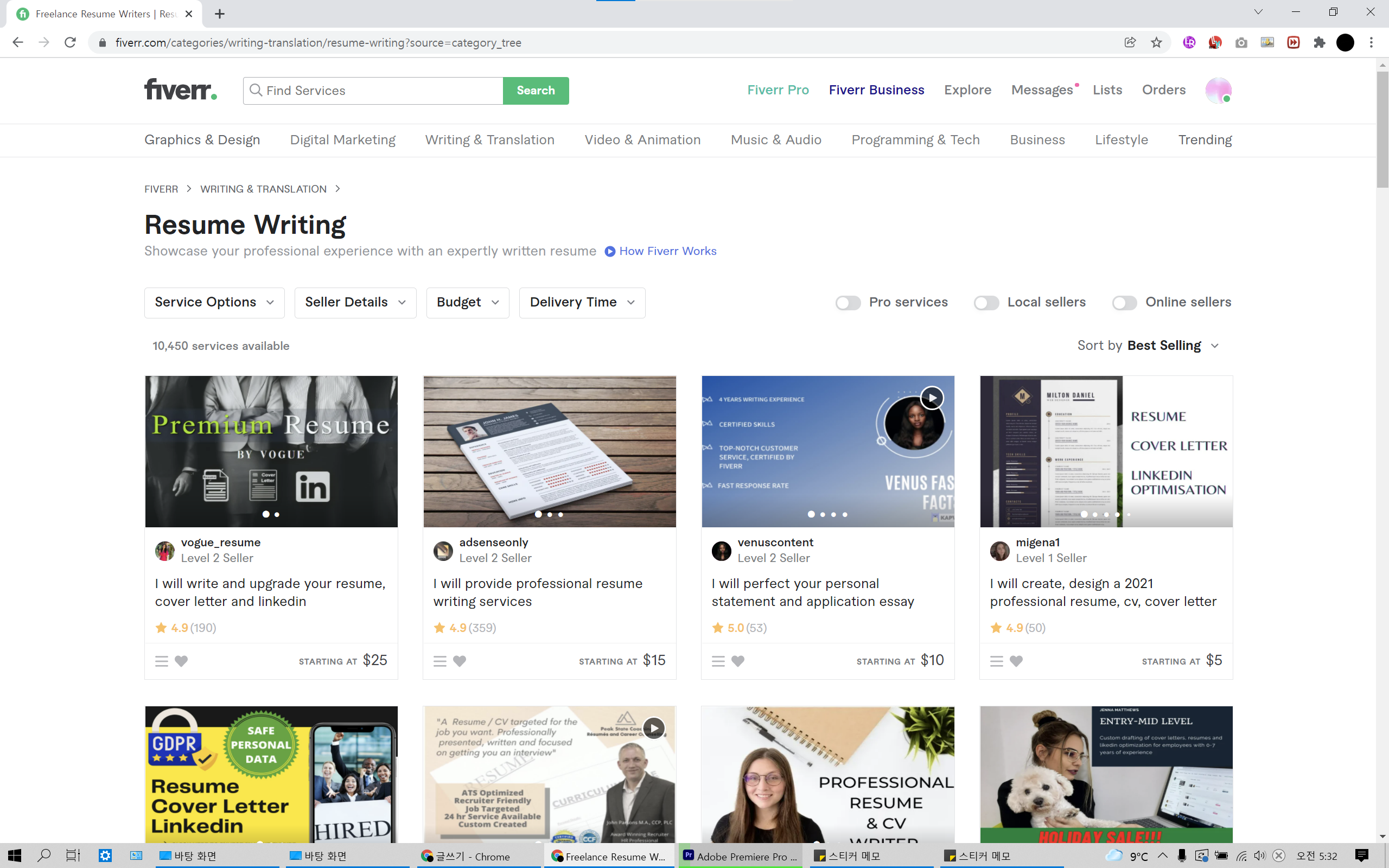
Task: Click the green Search button
Action: pos(536,91)
